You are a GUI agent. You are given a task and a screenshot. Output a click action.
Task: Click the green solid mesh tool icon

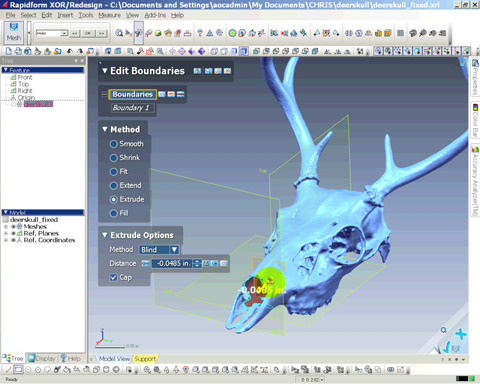pos(158,33)
